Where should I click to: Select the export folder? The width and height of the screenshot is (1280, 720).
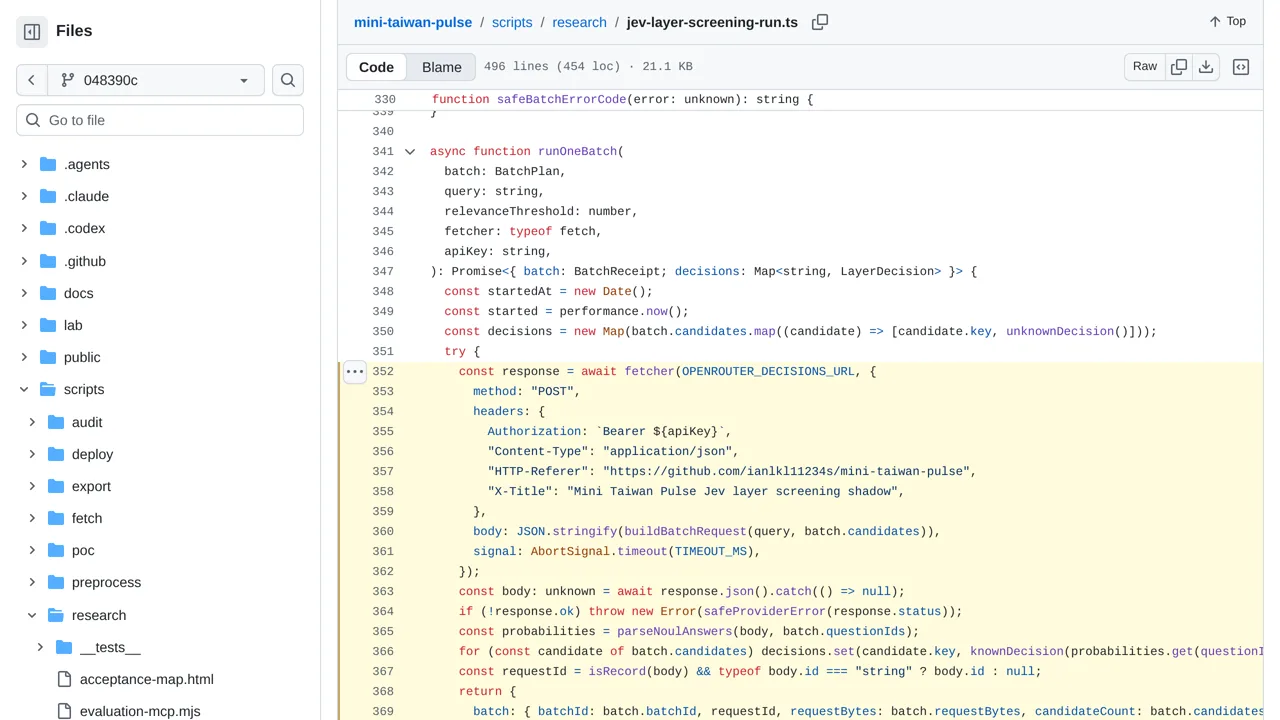91,486
